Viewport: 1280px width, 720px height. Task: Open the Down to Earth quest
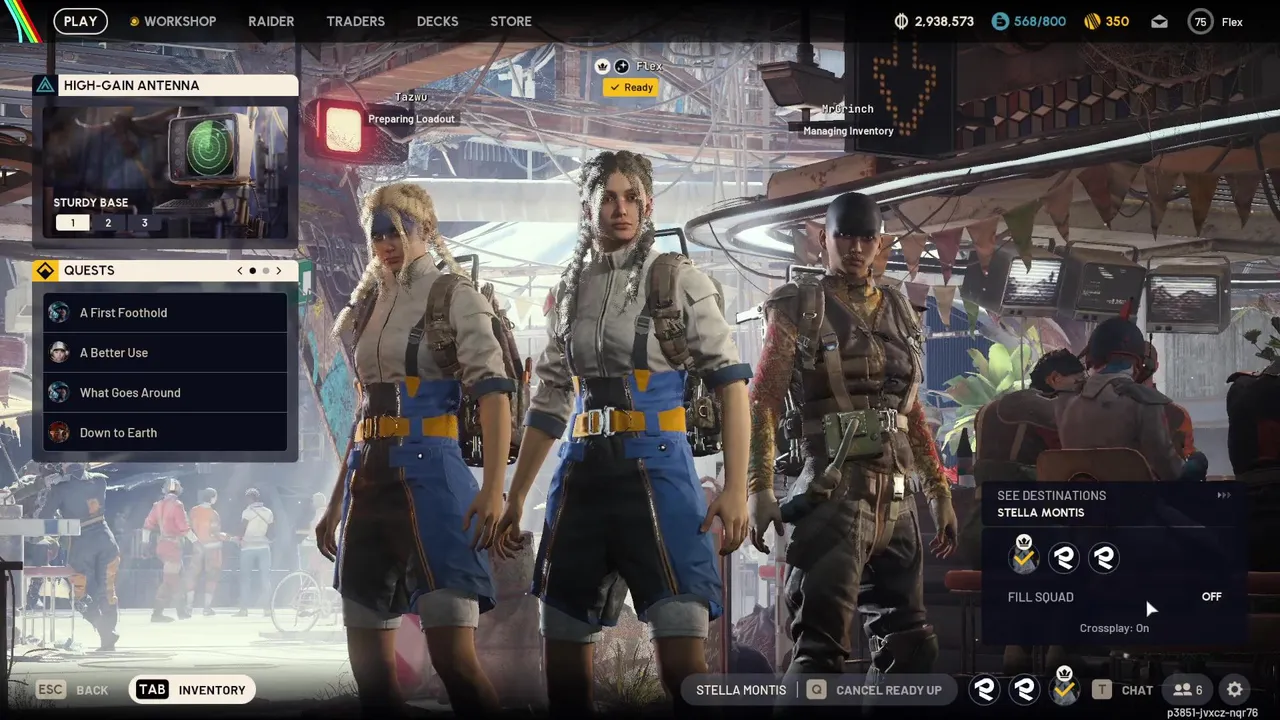tap(166, 433)
